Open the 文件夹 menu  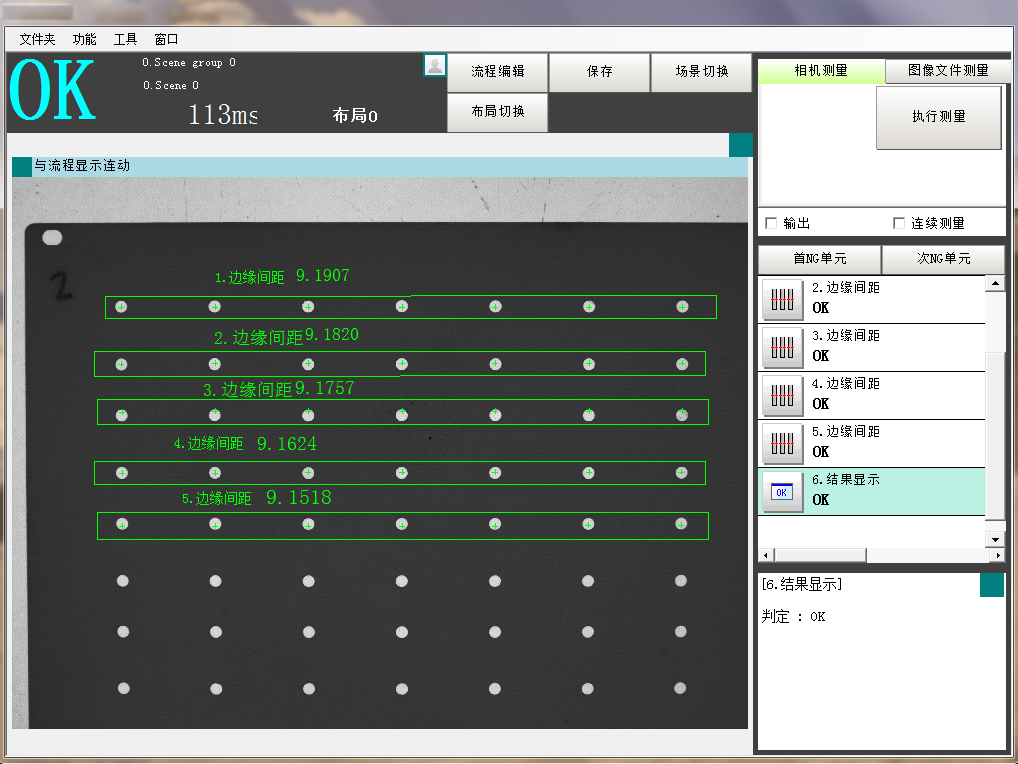38,39
